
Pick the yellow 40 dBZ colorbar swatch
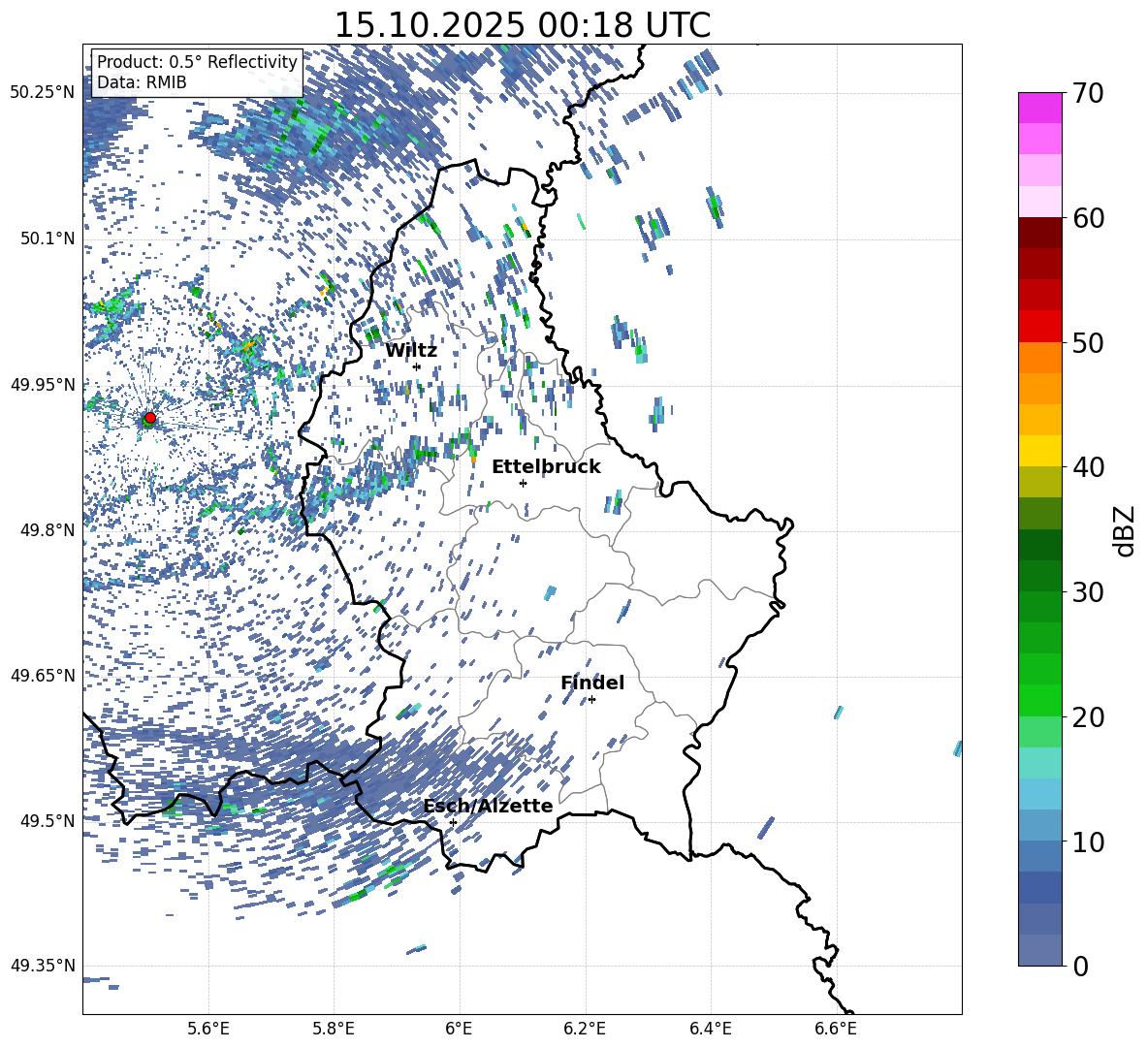pos(1039,451)
